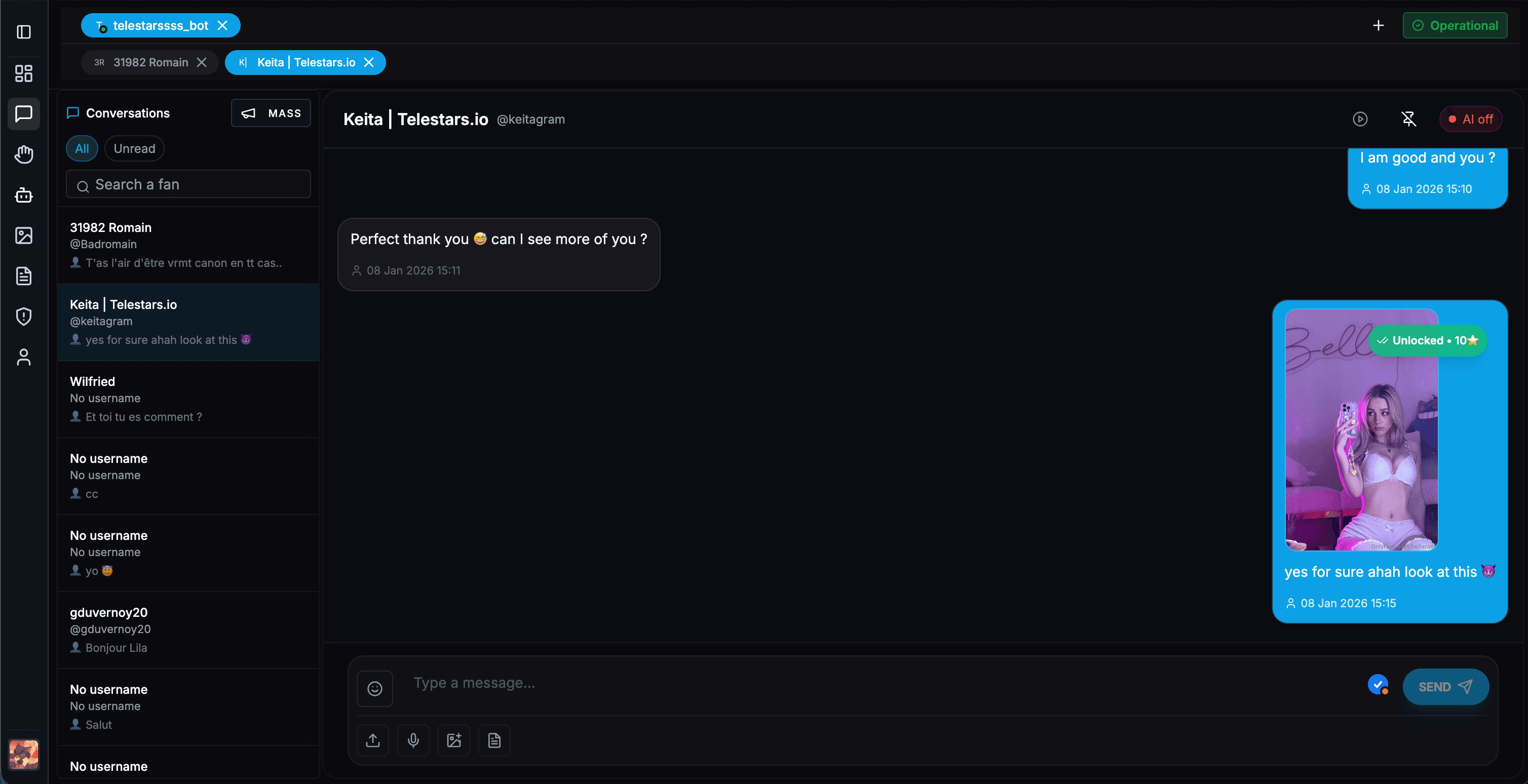Click the SEND button
1528x784 pixels.
pos(1445,687)
